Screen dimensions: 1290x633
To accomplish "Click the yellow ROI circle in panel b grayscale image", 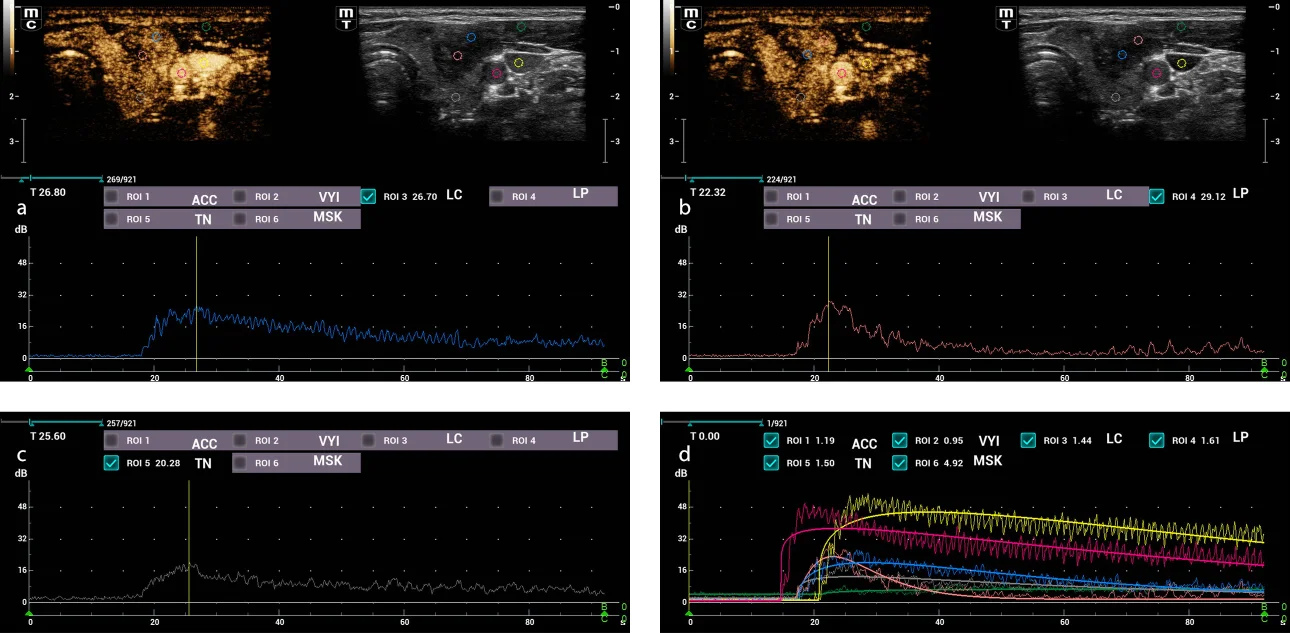I will point(1181,64).
